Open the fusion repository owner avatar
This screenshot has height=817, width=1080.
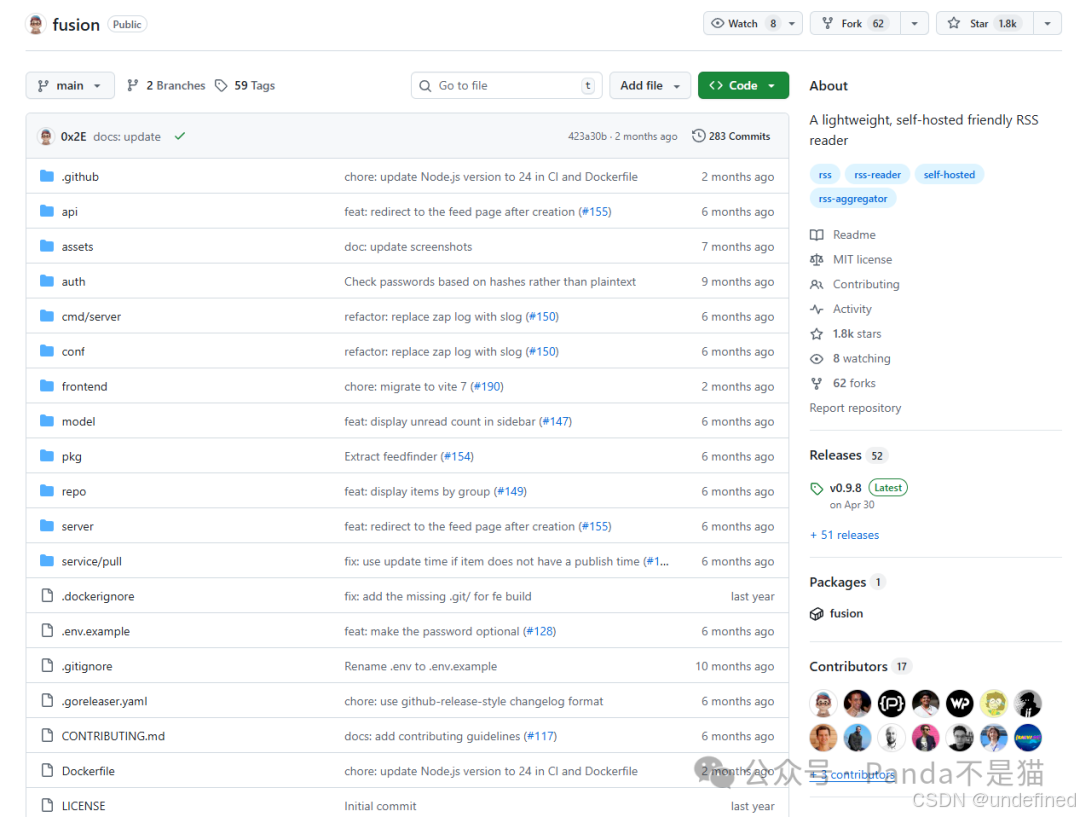click(x=36, y=24)
